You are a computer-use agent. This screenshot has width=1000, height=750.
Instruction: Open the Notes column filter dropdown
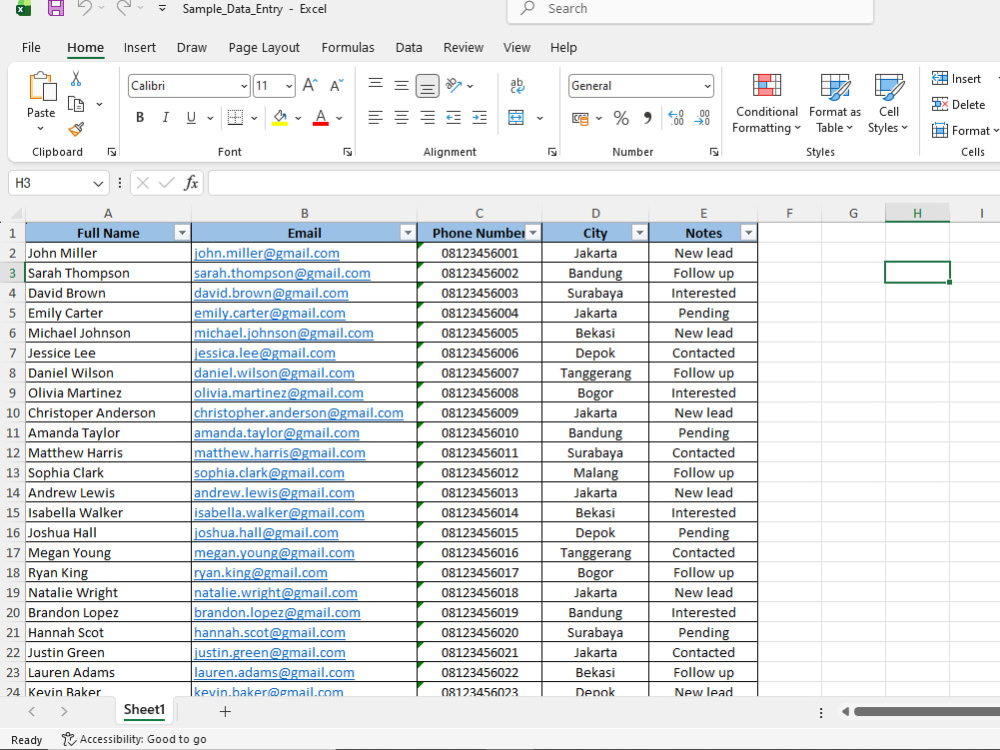coord(748,233)
